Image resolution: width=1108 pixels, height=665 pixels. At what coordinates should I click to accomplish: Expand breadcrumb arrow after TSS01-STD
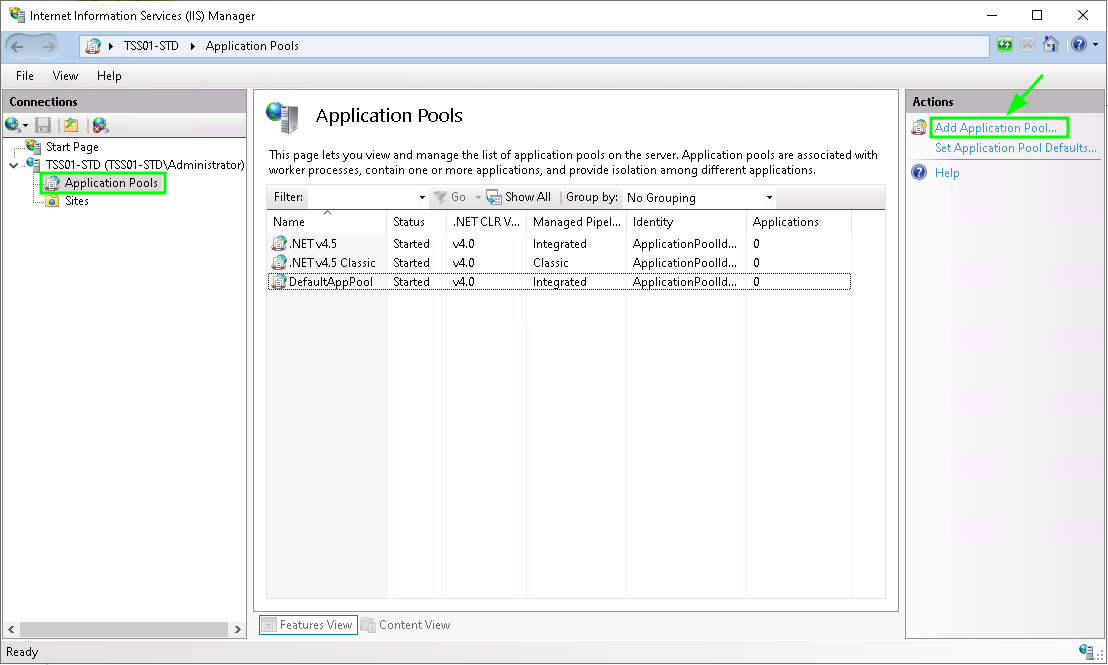coord(192,46)
